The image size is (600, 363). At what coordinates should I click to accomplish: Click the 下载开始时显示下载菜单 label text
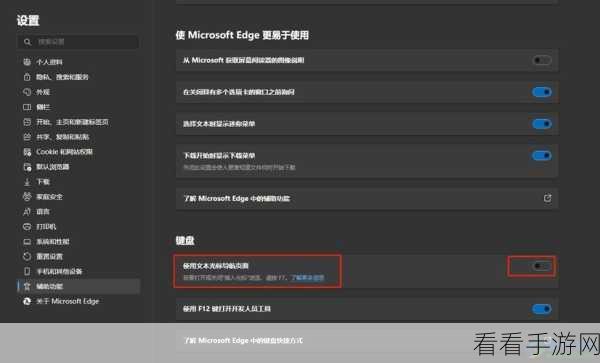pos(219,156)
